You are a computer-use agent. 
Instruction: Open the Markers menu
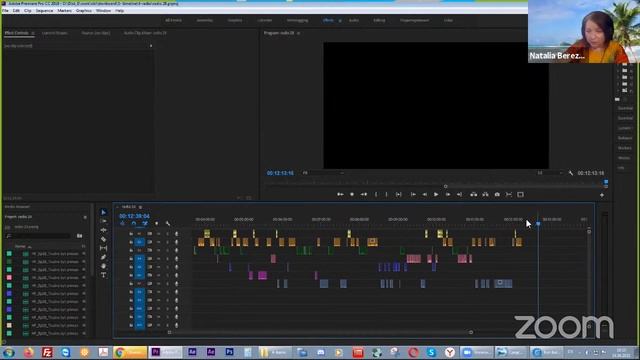coord(64,11)
